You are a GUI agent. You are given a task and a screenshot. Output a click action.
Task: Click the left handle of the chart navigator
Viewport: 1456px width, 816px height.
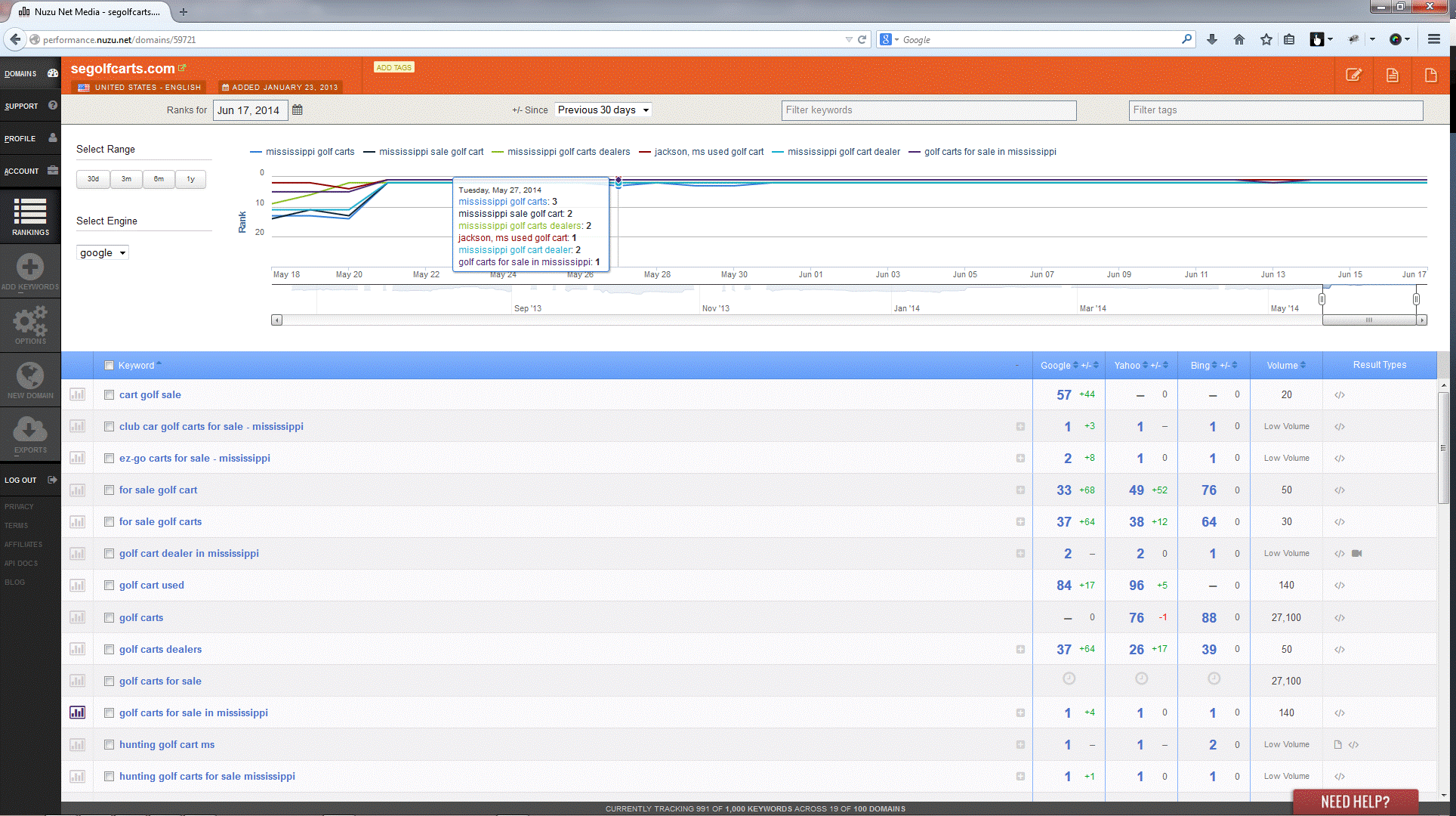pos(1322,299)
